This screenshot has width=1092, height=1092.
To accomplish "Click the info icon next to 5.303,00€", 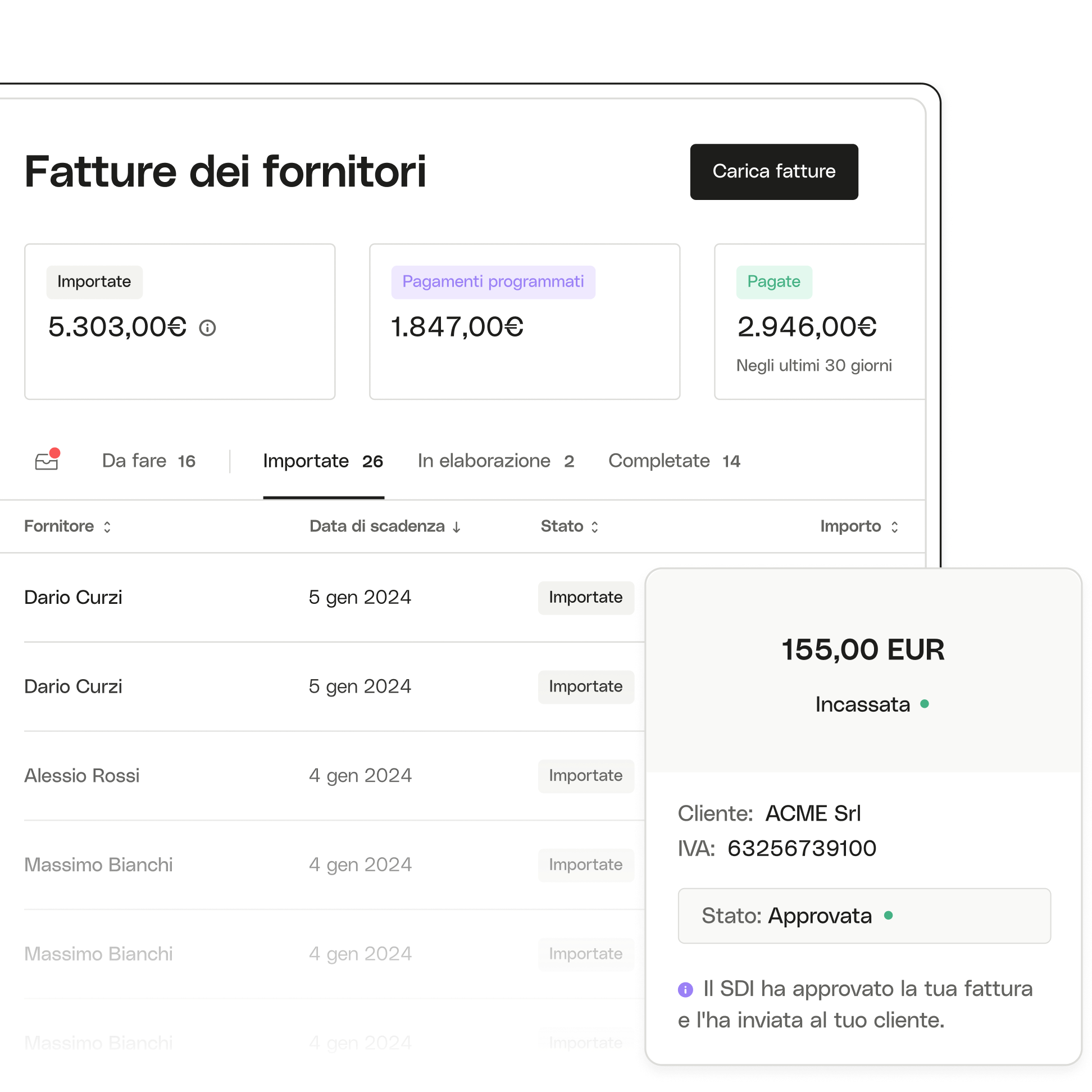I will pyautogui.click(x=207, y=328).
